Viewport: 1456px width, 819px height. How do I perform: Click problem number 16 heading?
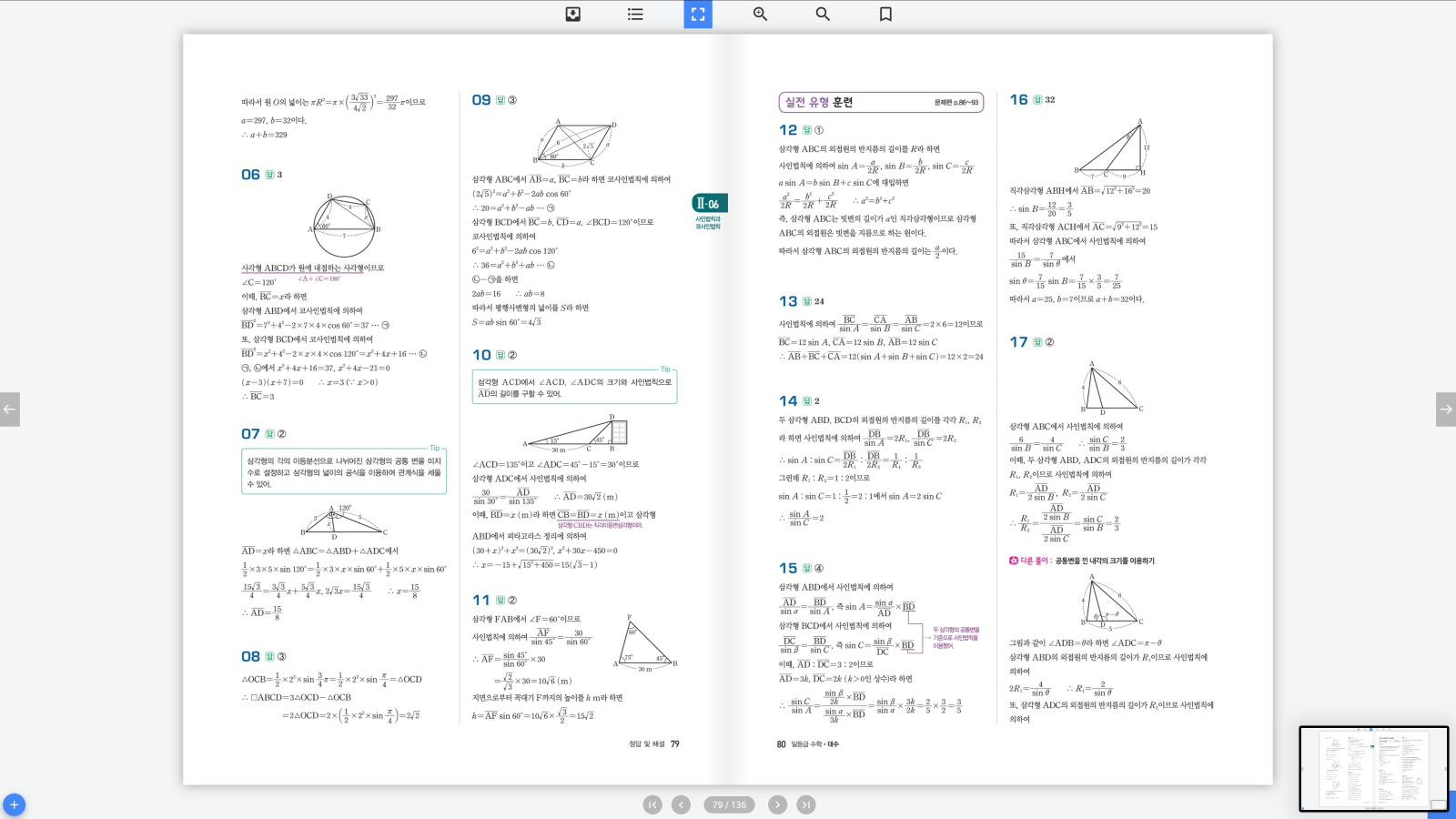(x=1018, y=100)
